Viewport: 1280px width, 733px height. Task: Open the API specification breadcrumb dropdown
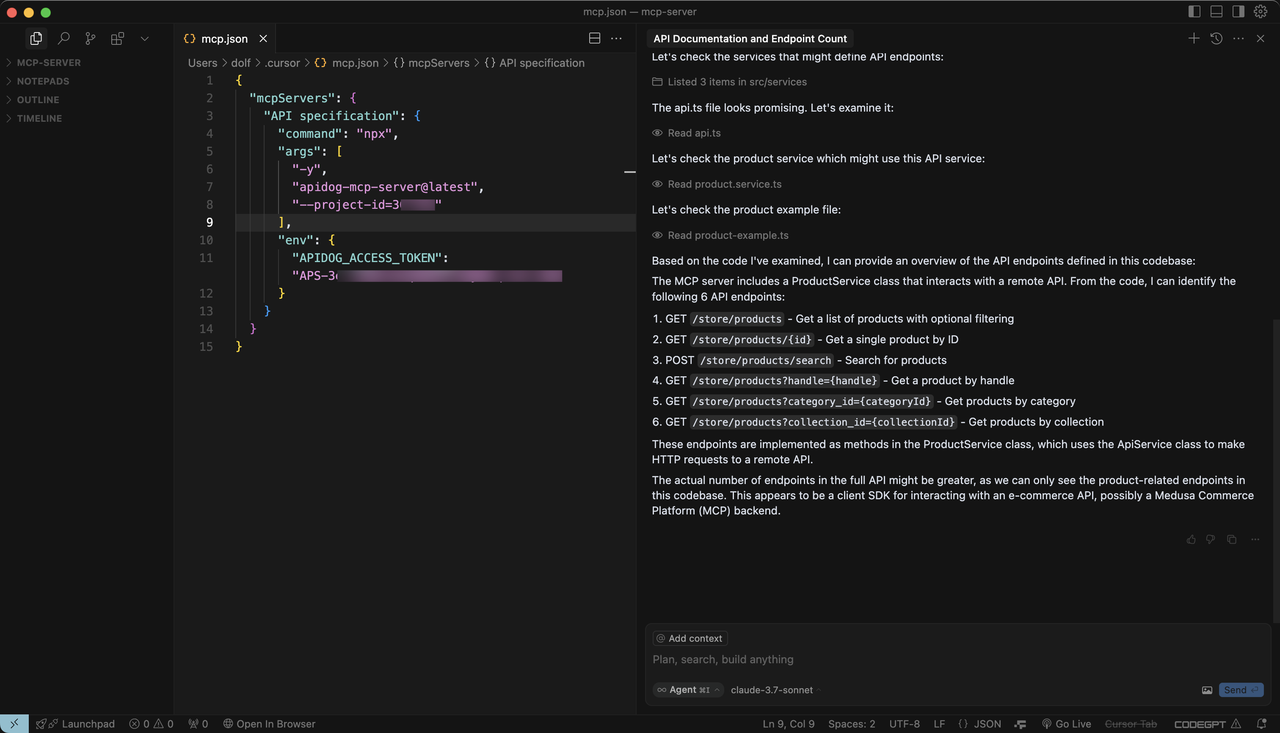pyautogui.click(x=534, y=63)
